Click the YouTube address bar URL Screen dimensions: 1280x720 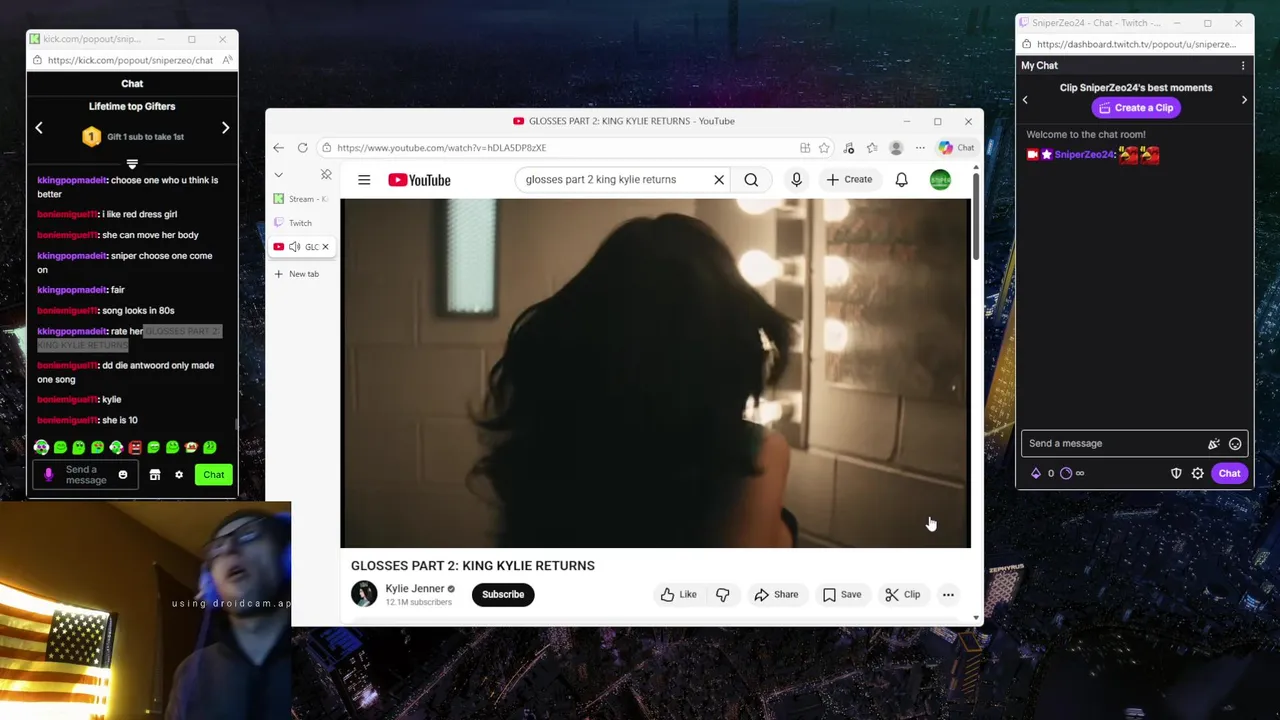[x=441, y=148]
